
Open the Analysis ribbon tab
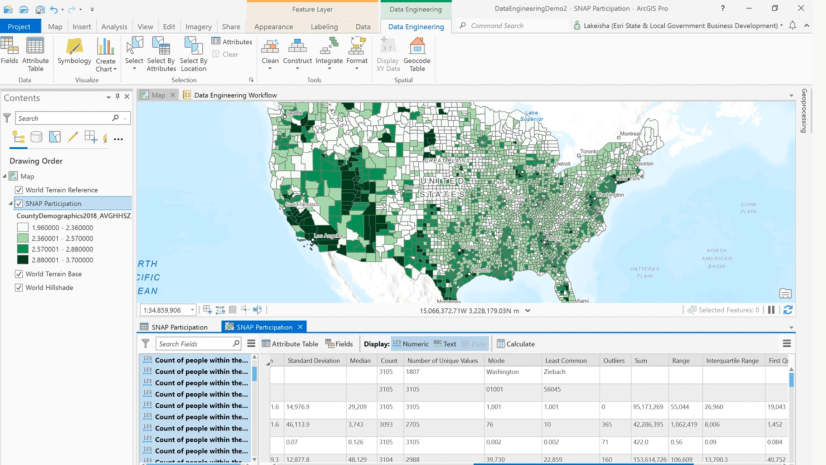[114, 26]
